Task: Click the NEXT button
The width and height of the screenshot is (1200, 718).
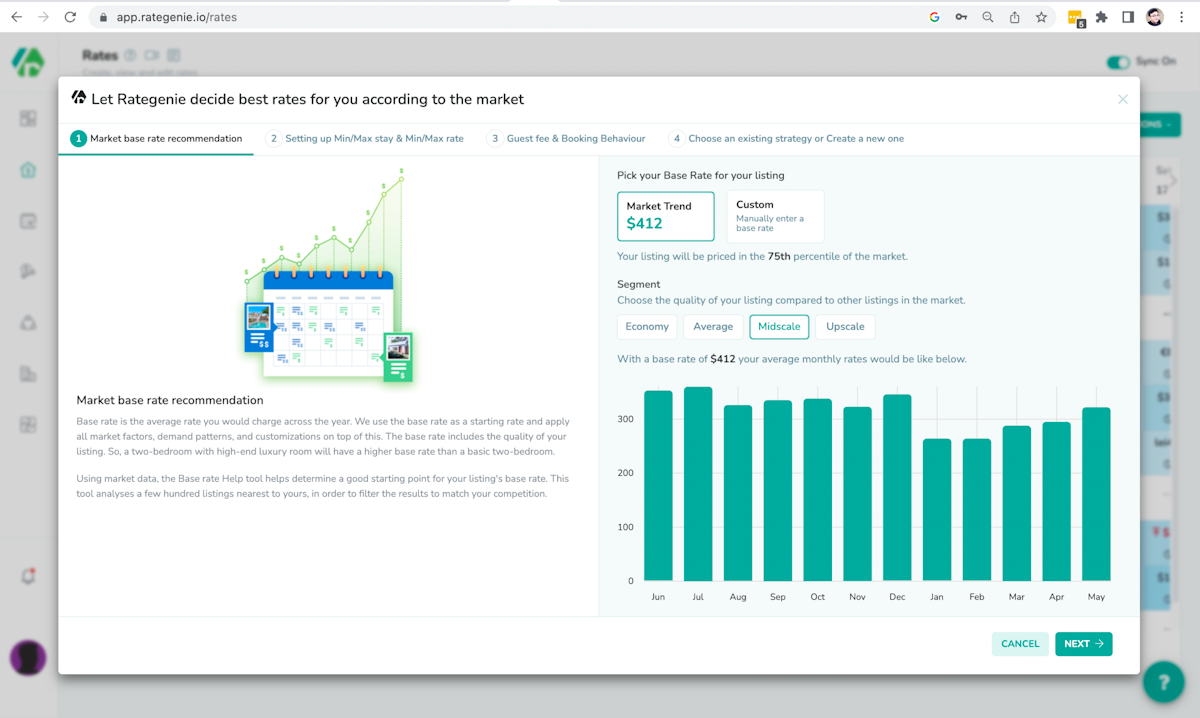Action: click(1083, 644)
